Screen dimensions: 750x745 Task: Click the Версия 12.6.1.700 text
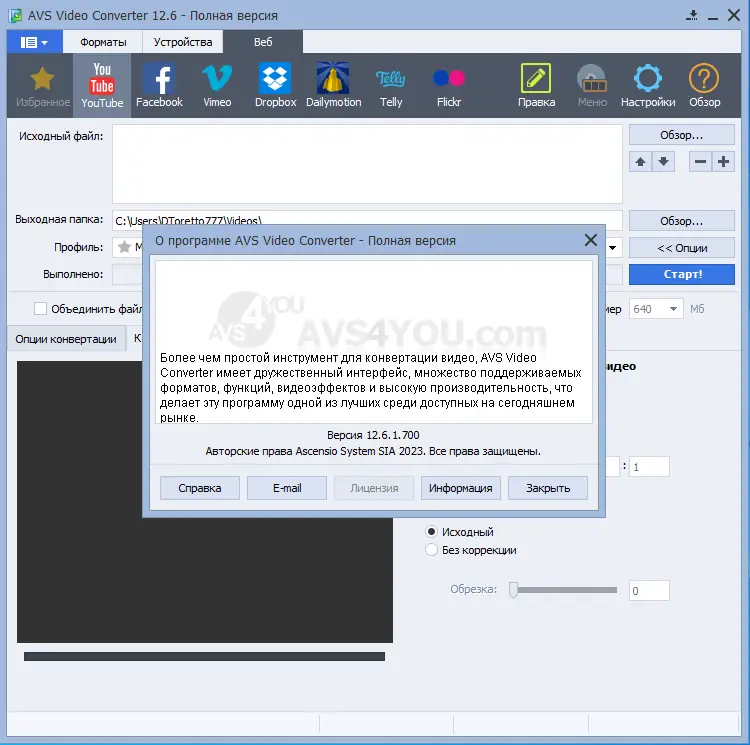(373, 435)
